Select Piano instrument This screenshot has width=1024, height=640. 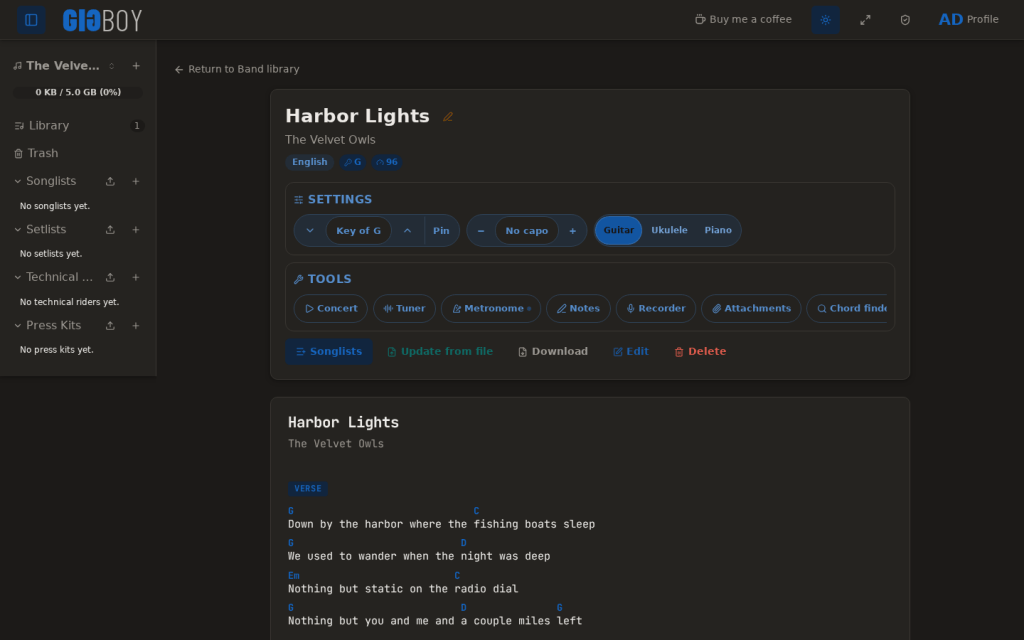pyautogui.click(x=718, y=231)
